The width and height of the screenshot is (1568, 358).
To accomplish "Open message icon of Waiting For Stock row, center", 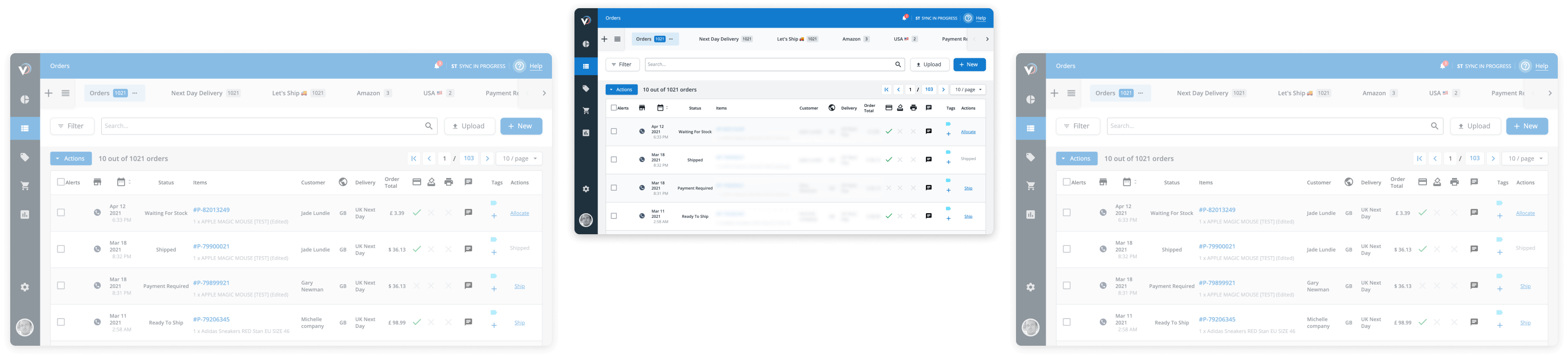I will [928, 131].
